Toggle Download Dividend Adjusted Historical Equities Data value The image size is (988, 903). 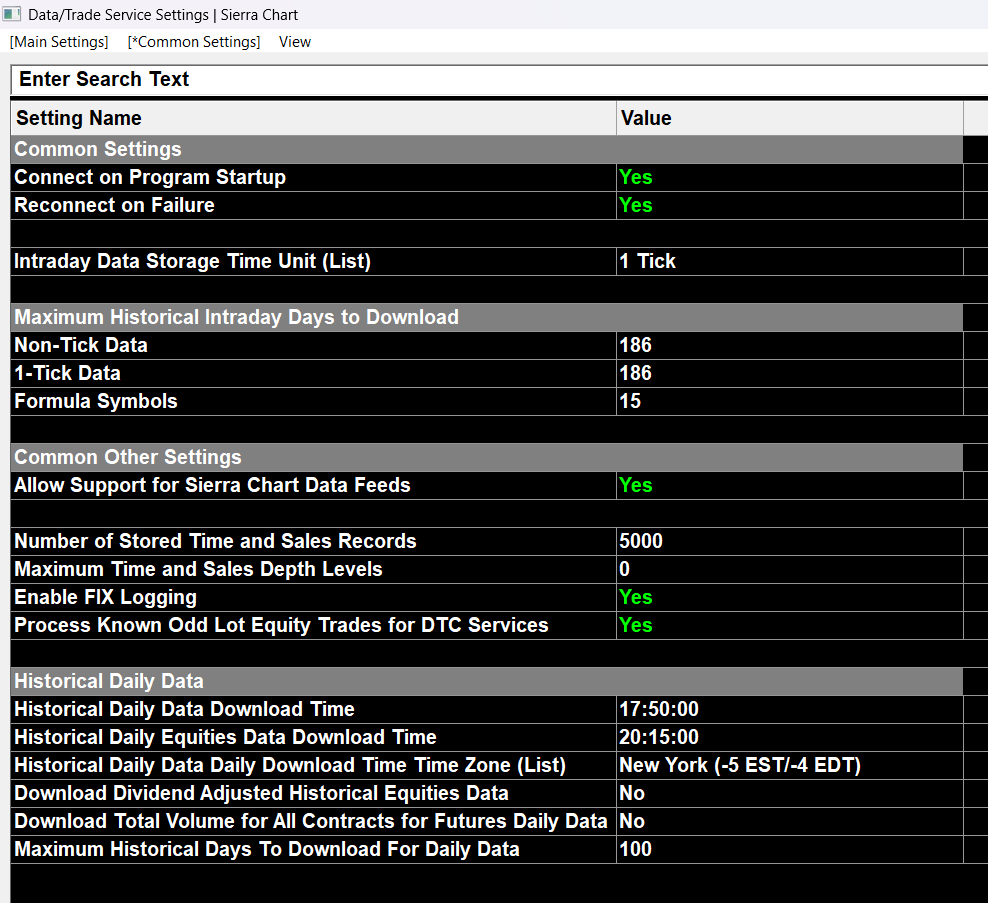[x=790, y=793]
